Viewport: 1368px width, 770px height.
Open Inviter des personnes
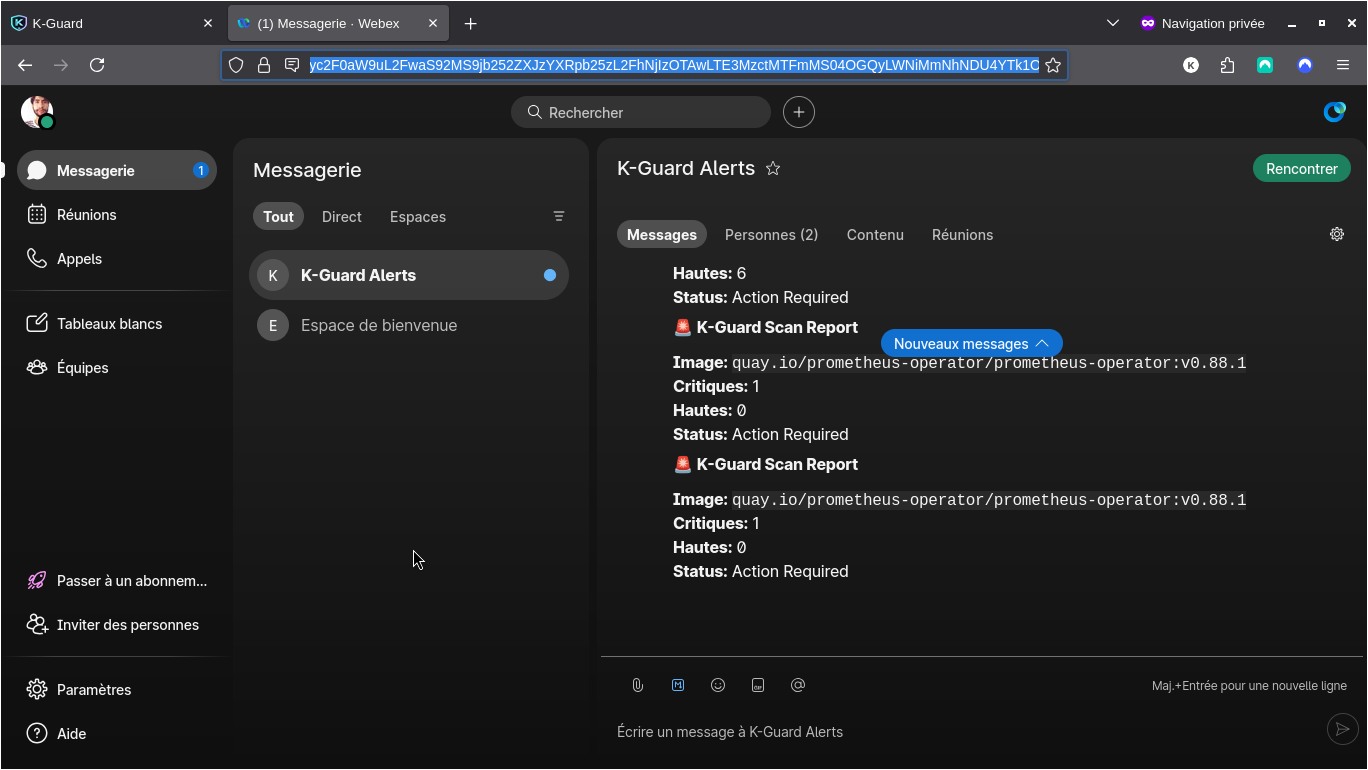[x=127, y=625]
